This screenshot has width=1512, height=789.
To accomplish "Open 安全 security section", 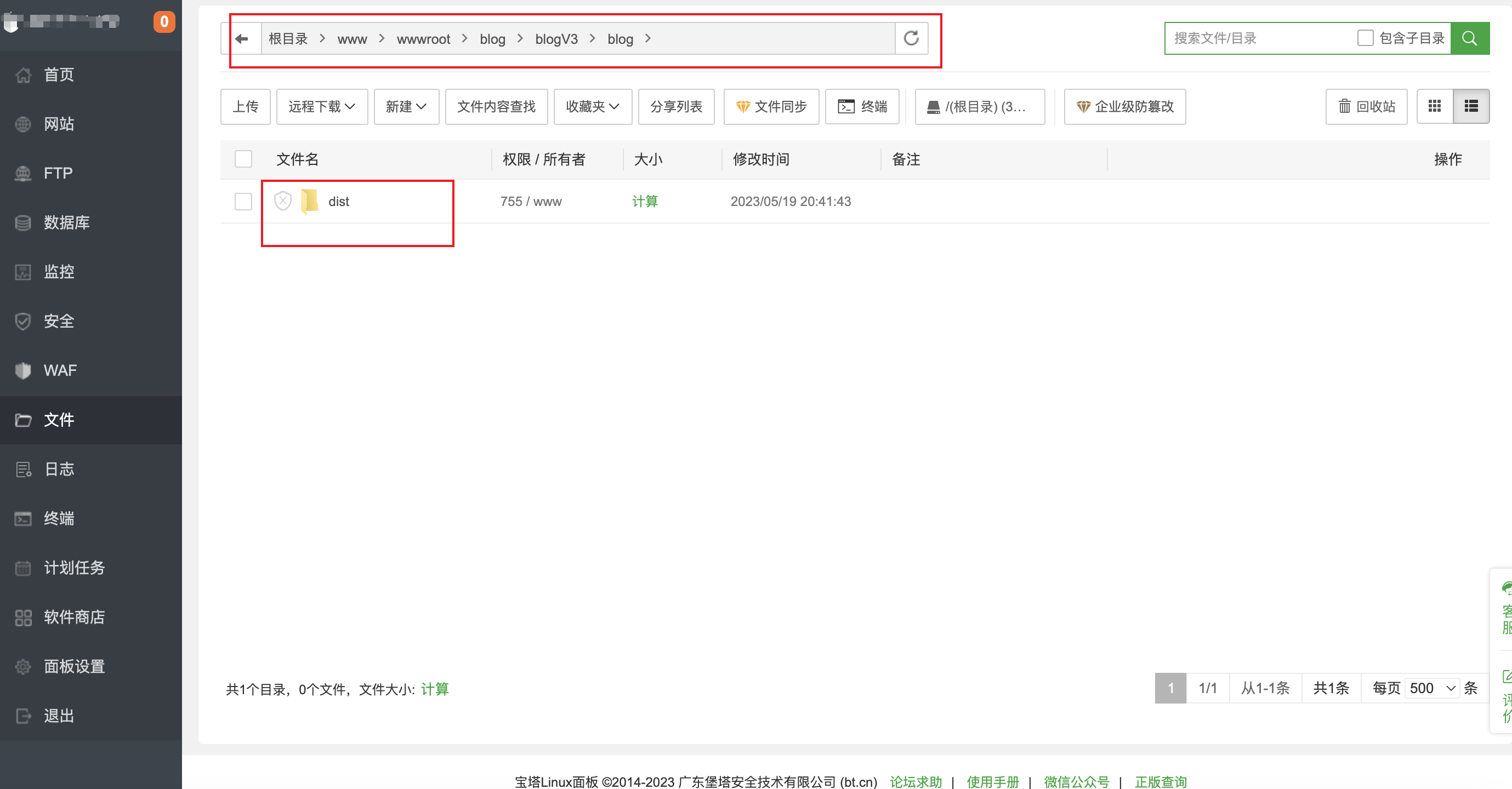I will [91, 322].
